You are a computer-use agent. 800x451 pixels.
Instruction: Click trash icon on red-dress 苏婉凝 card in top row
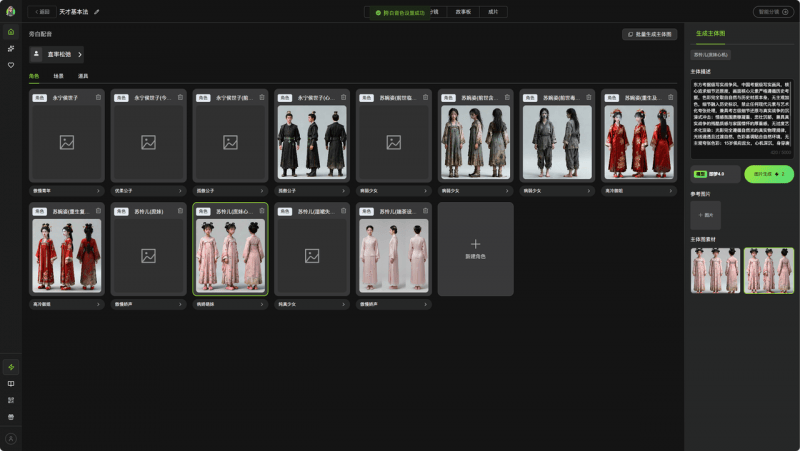pyautogui.click(x=671, y=98)
